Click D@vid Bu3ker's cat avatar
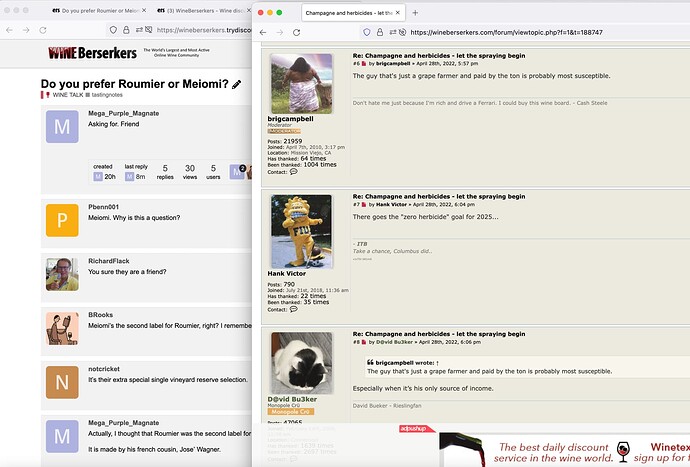 (301, 363)
